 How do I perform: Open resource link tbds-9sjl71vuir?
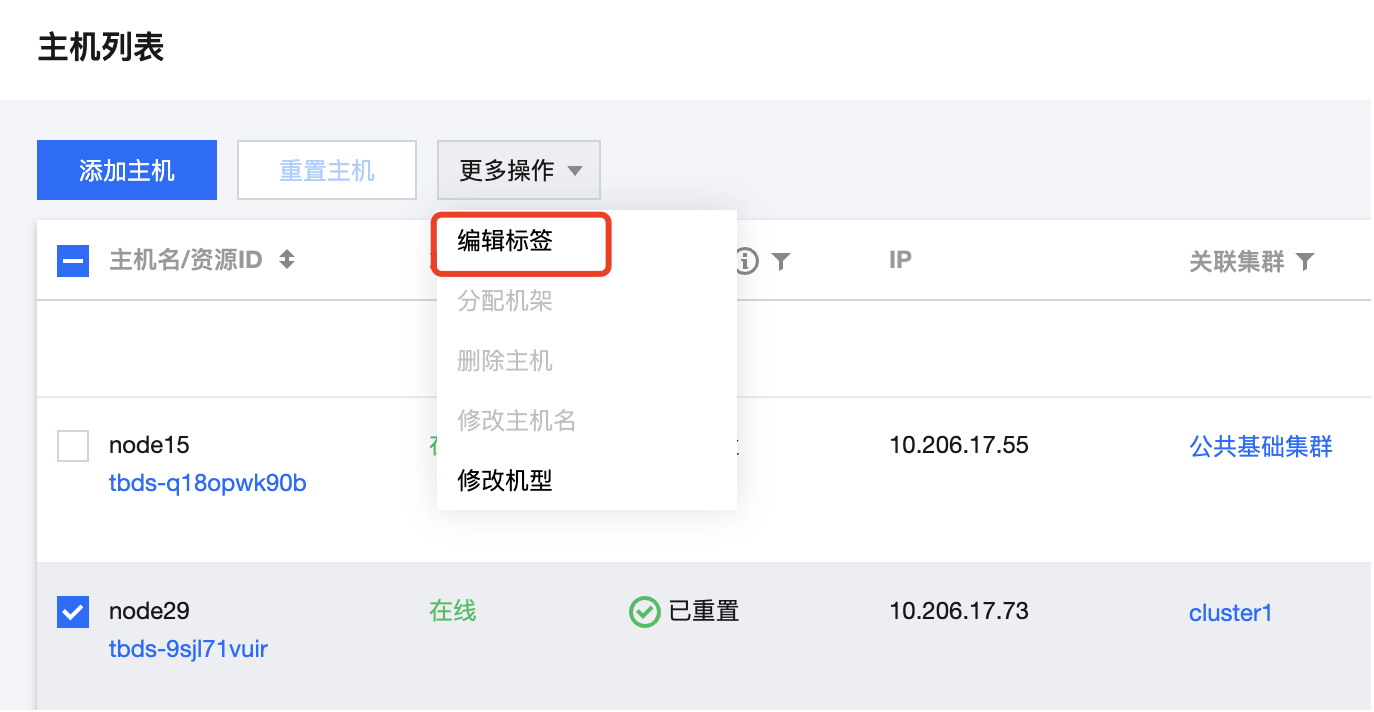click(x=188, y=649)
